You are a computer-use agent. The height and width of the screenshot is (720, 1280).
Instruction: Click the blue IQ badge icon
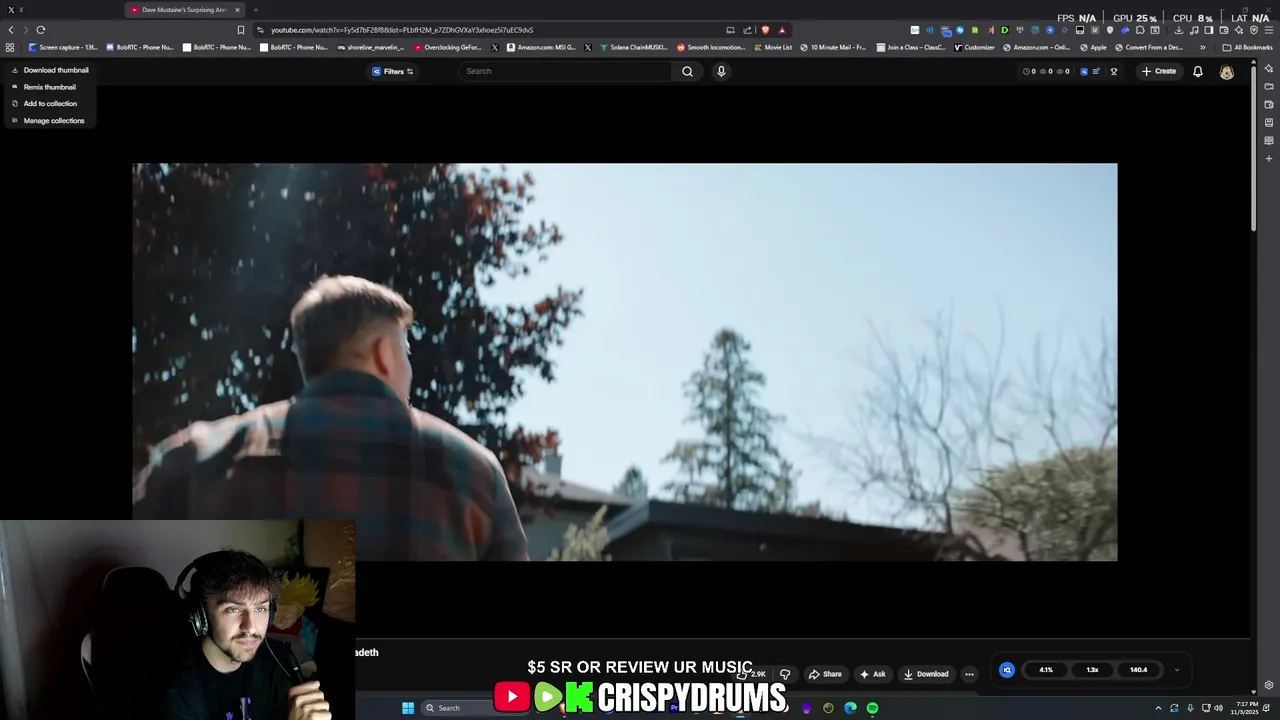1007,670
